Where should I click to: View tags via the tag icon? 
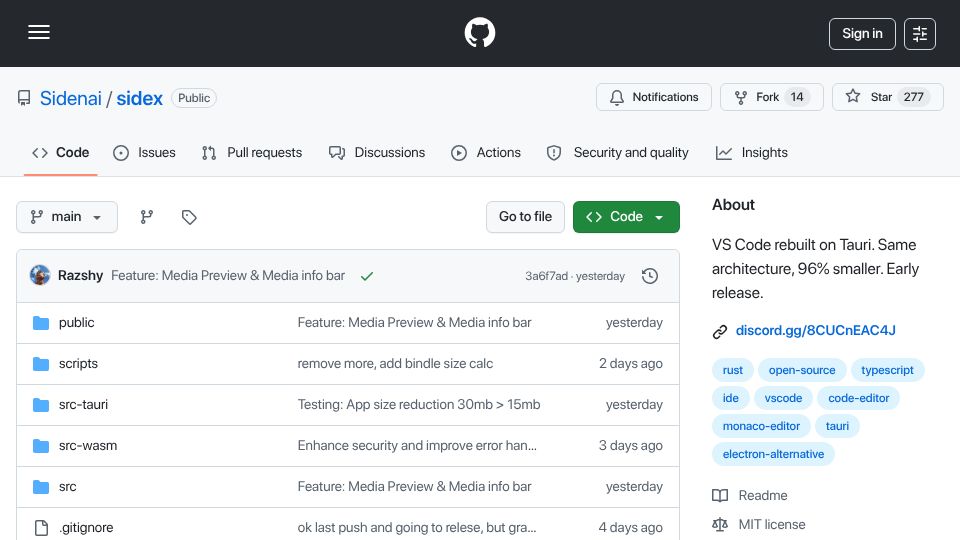189,217
